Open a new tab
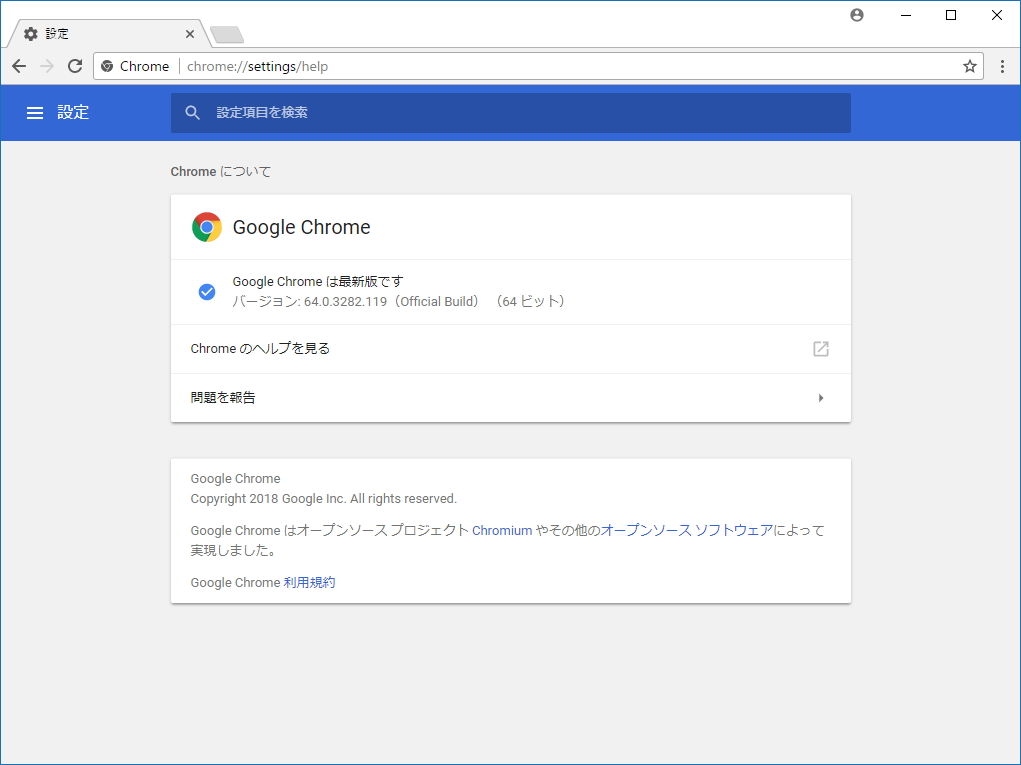 [x=226, y=33]
